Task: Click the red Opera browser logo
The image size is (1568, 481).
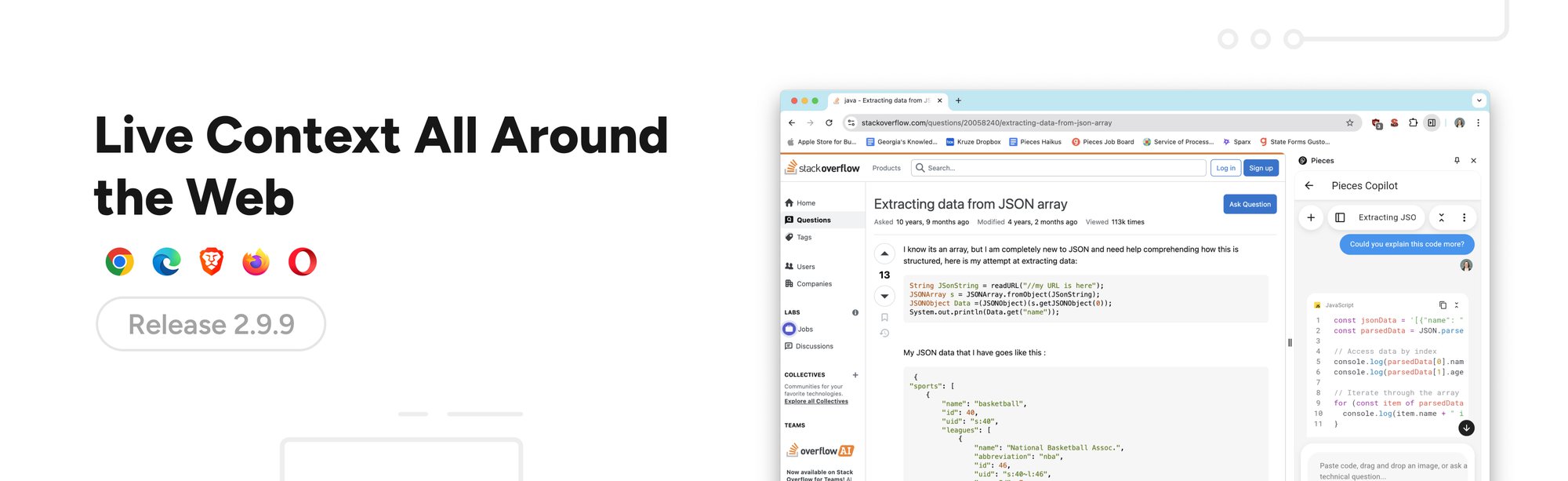Action: tap(303, 261)
